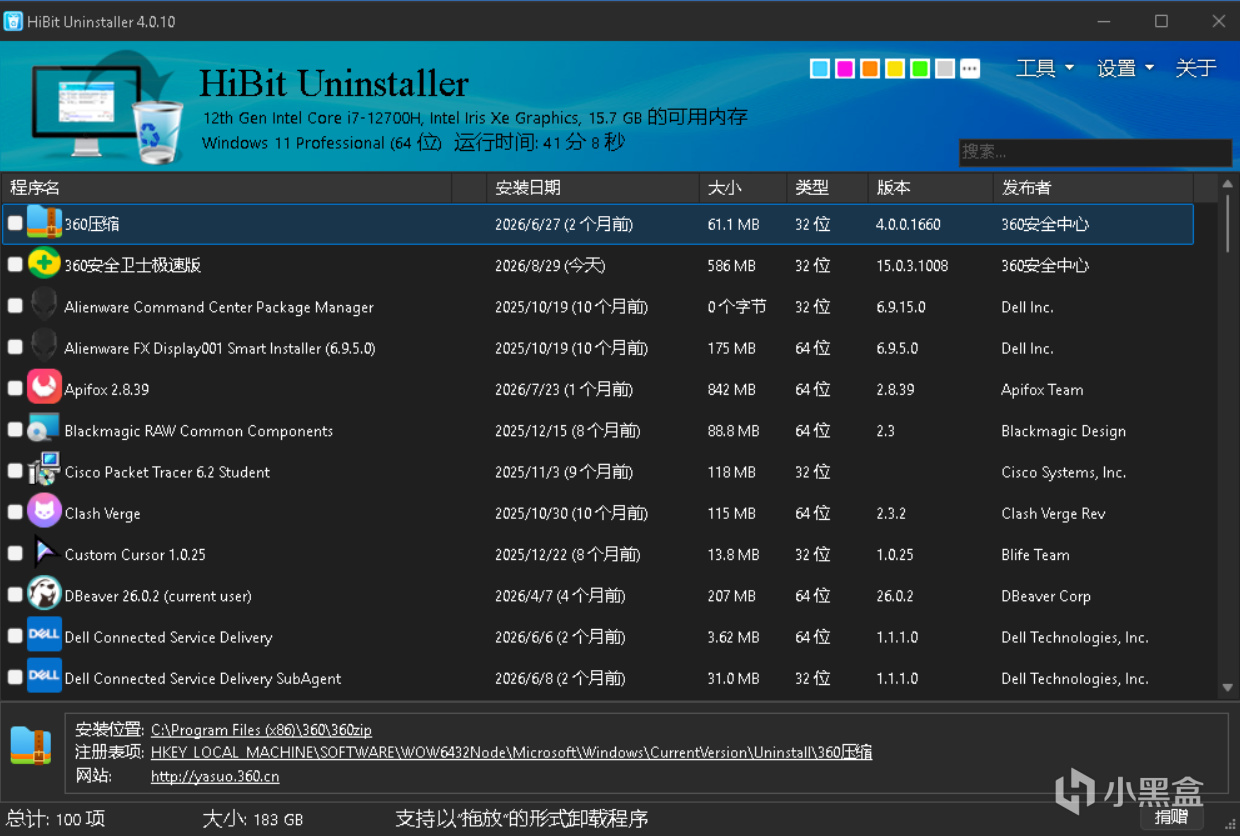Click the list scrollbar up arrow
1240x836 pixels.
pos(1228,183)
